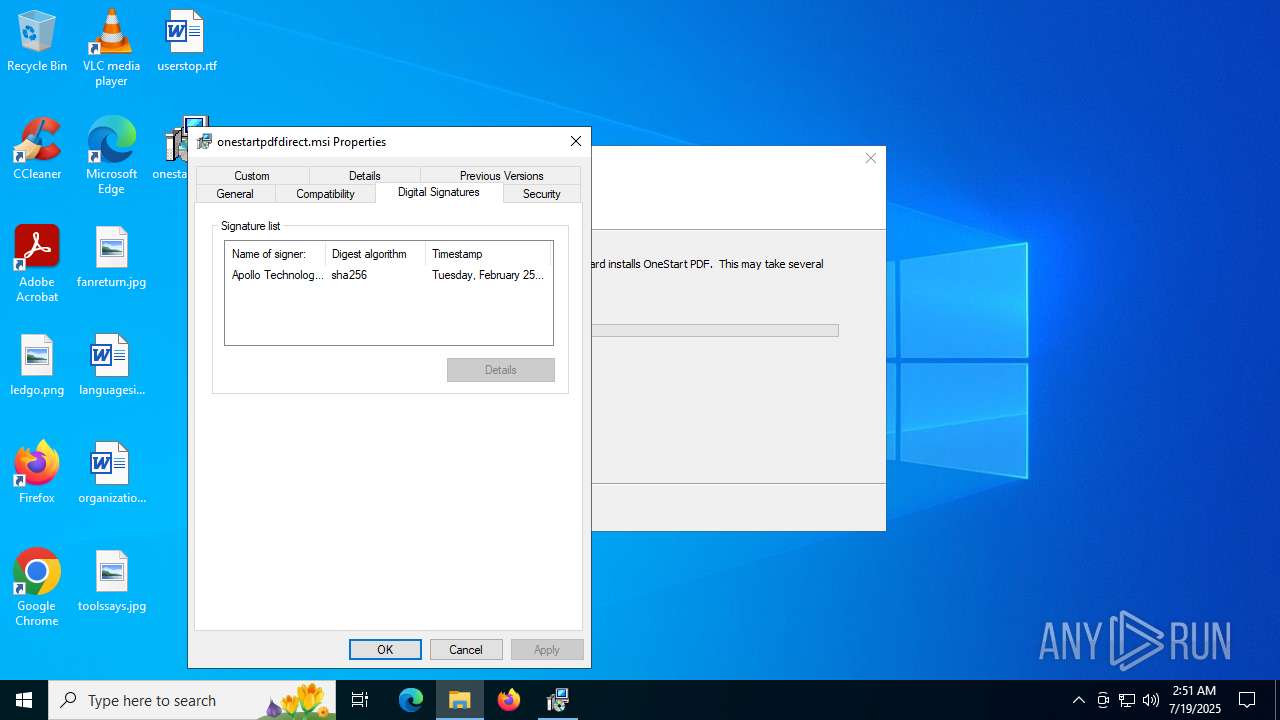Screen dimensions: 1280x720
Task: Open the Windows Start menu
Action: click(x=24, y=700)
